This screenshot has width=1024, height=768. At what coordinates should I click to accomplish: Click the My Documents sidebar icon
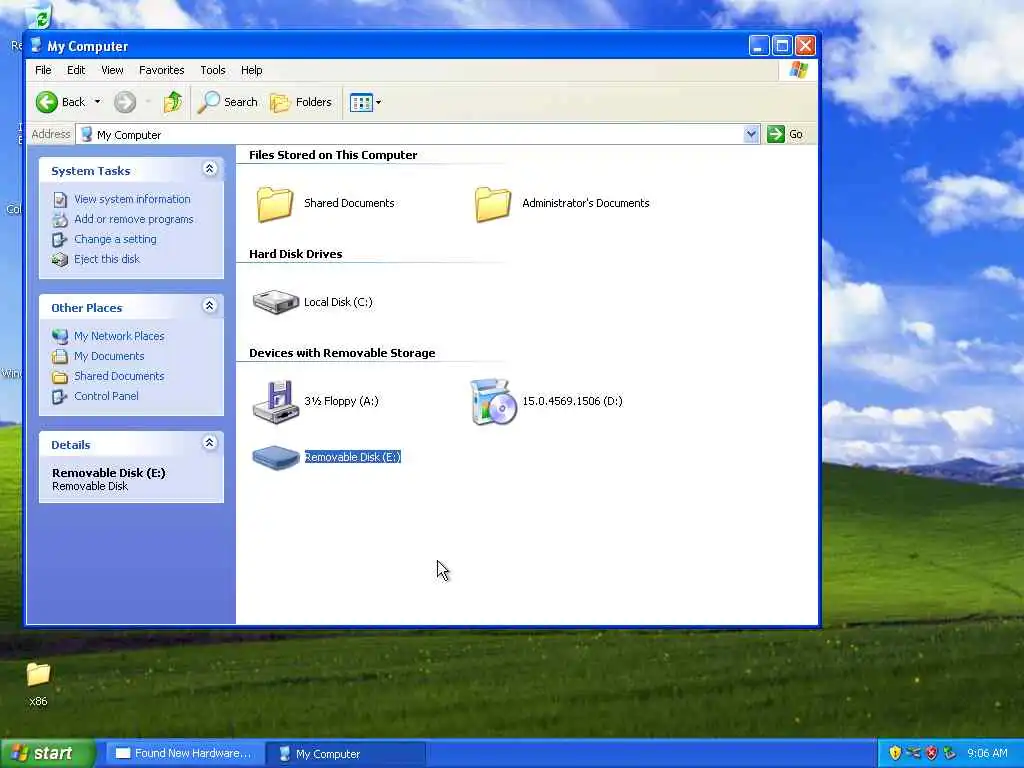59,356
